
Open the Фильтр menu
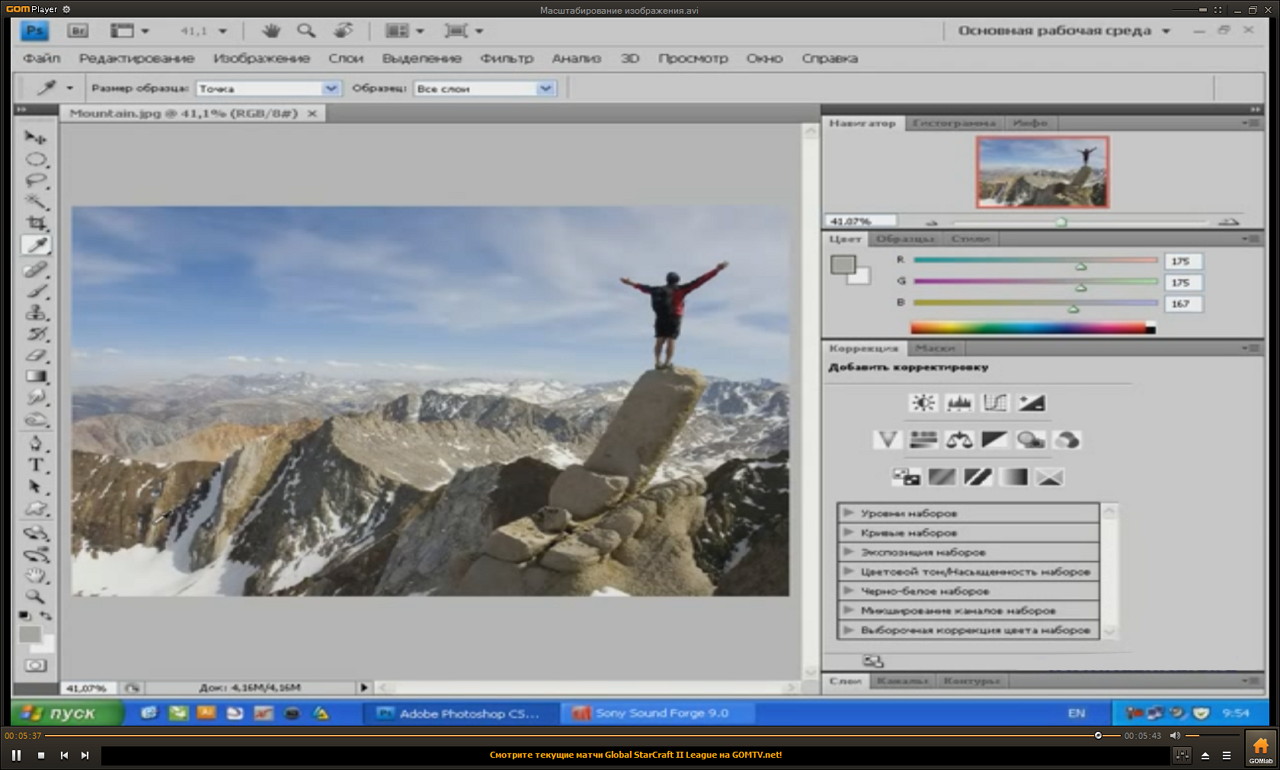[x=506, y=58]
